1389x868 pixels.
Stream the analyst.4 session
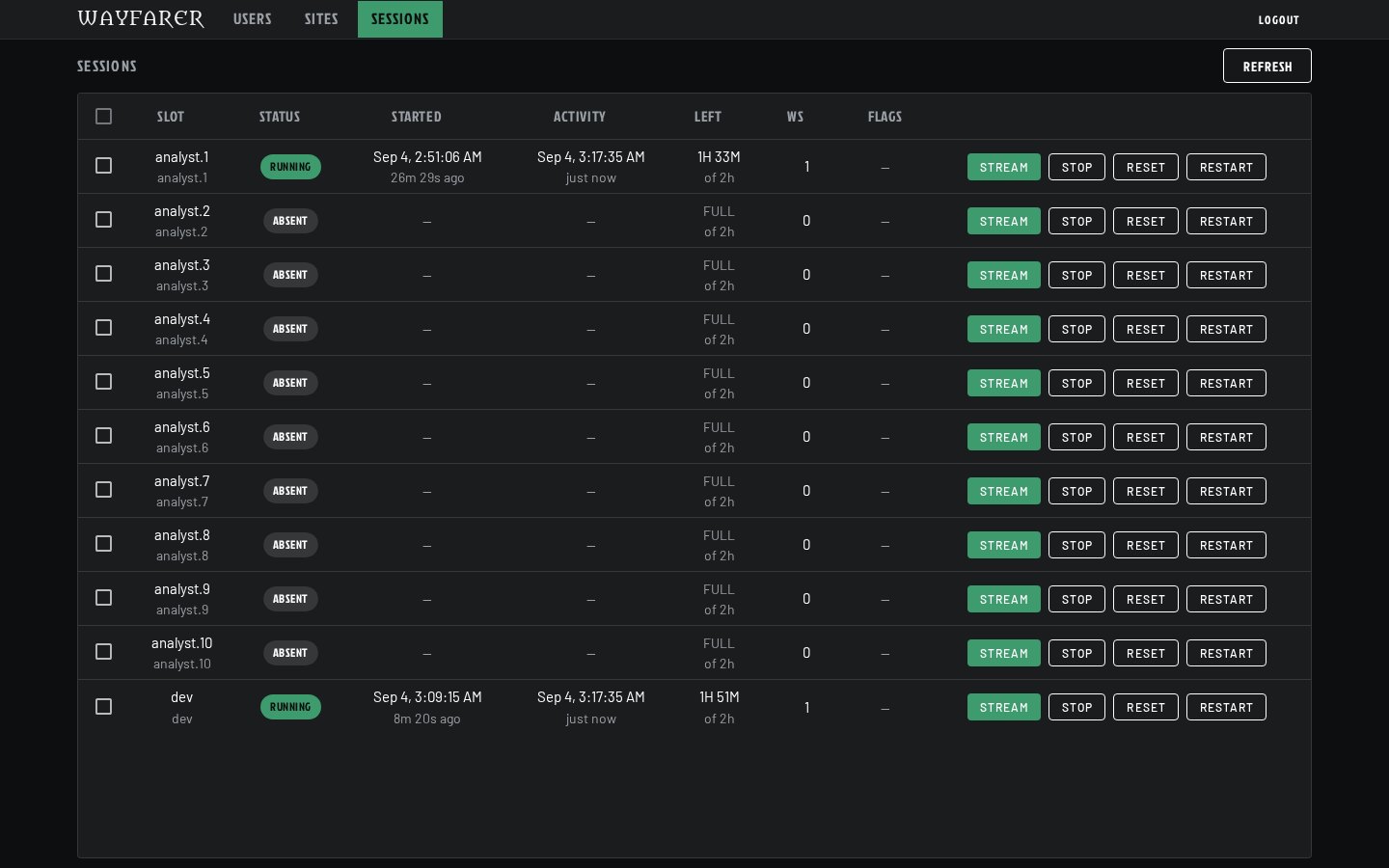click(x=1004, y=329)
